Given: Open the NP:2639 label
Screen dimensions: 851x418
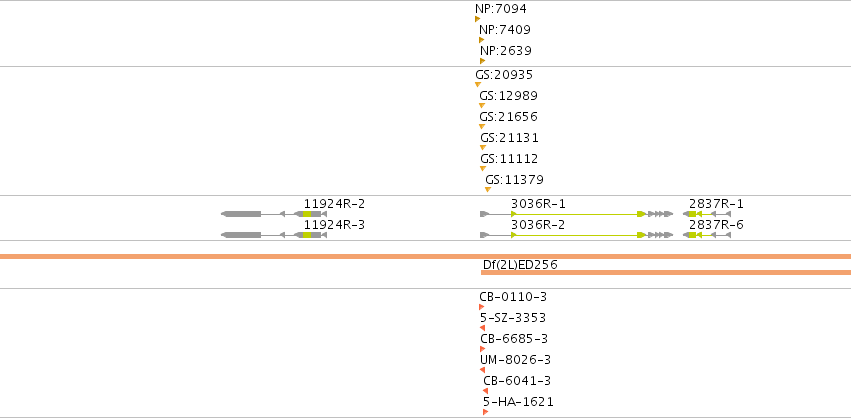Looking at the screenshot, I should click(506, 51).
